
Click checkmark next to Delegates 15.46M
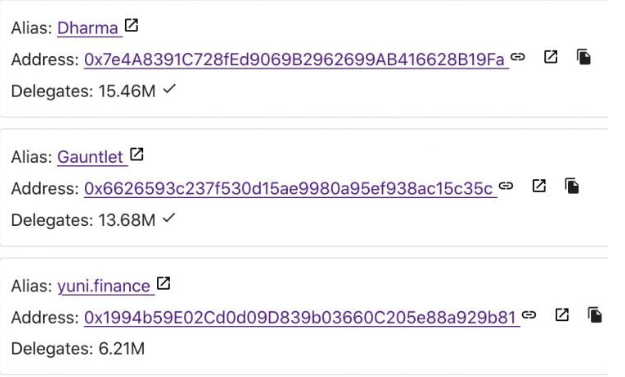(x=169, y=89)
